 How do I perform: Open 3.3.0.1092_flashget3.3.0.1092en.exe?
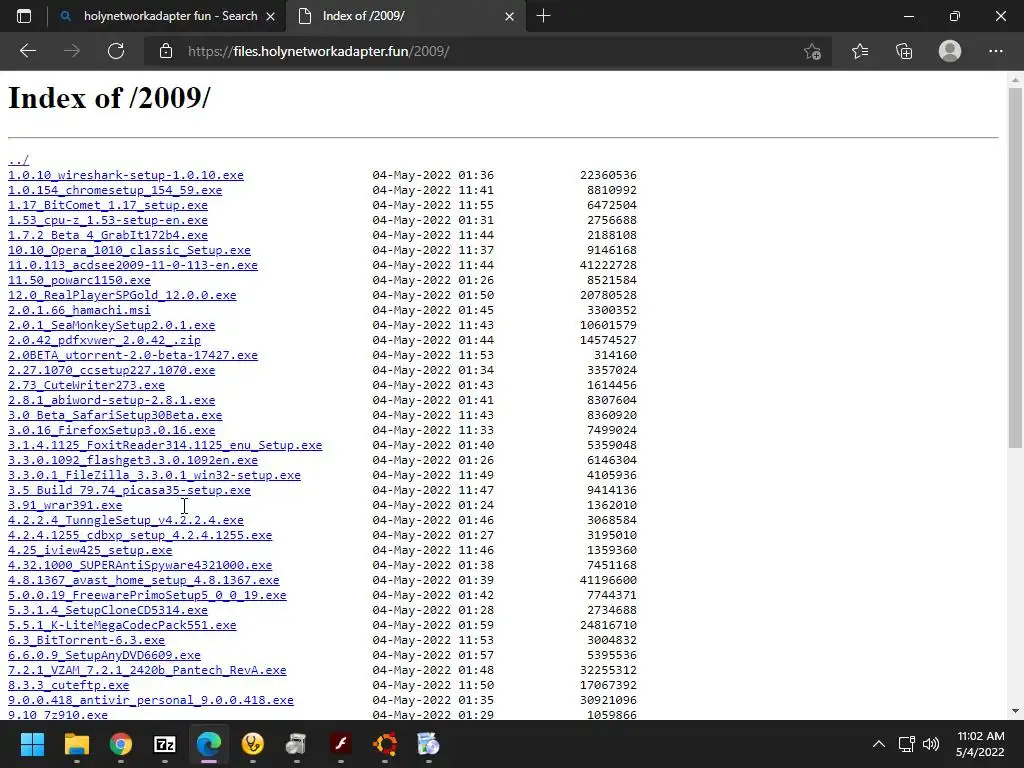point(133,460)
